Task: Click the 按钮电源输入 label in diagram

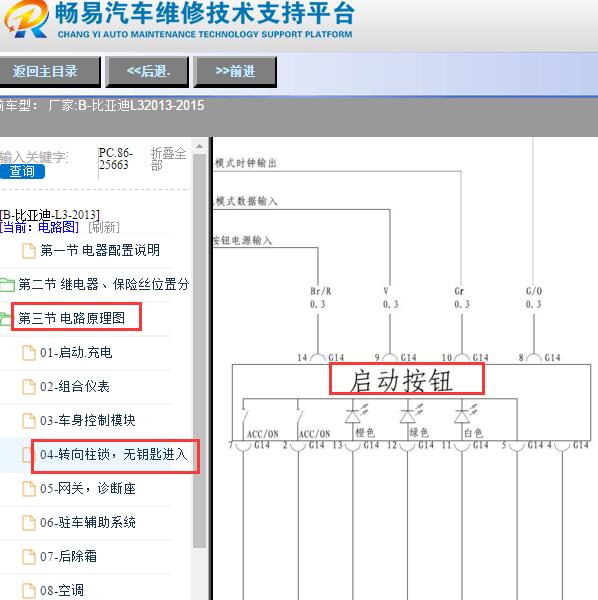Action: 243,240
